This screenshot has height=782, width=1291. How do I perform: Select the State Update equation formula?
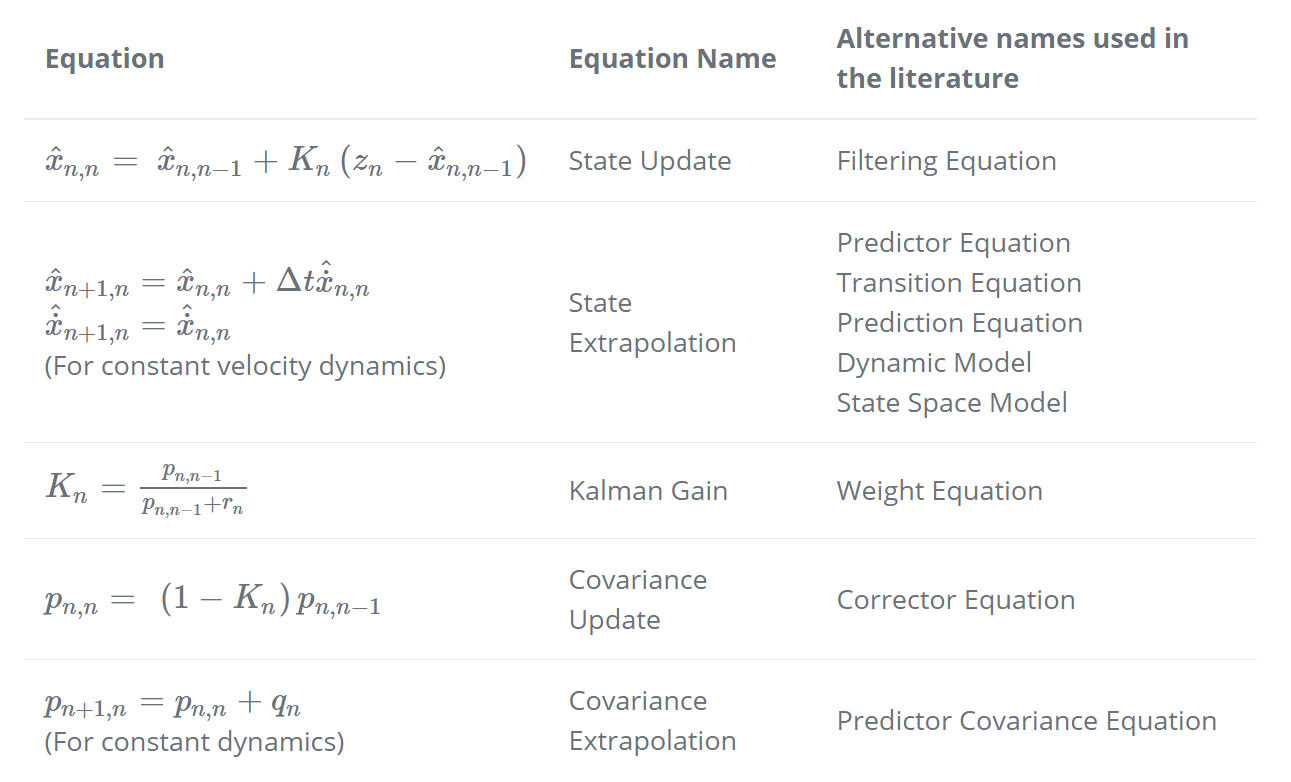(286, 162)
